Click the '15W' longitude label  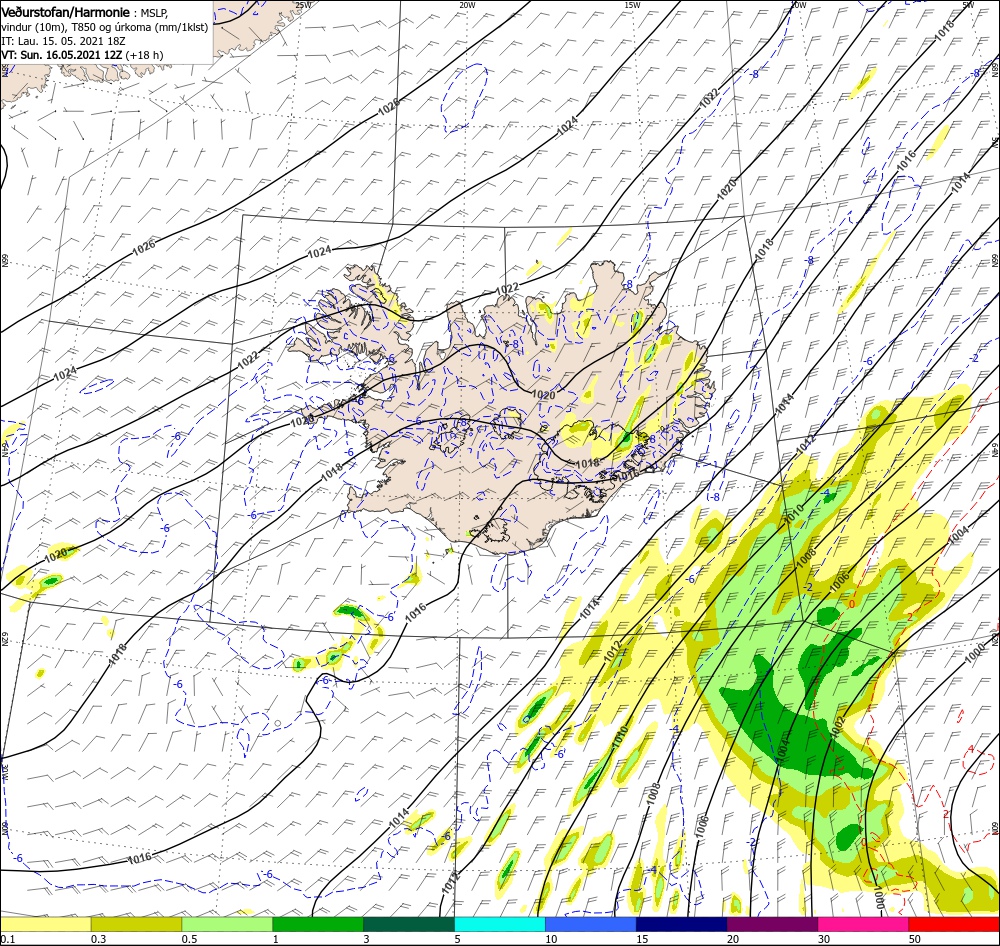pos(633,5)
